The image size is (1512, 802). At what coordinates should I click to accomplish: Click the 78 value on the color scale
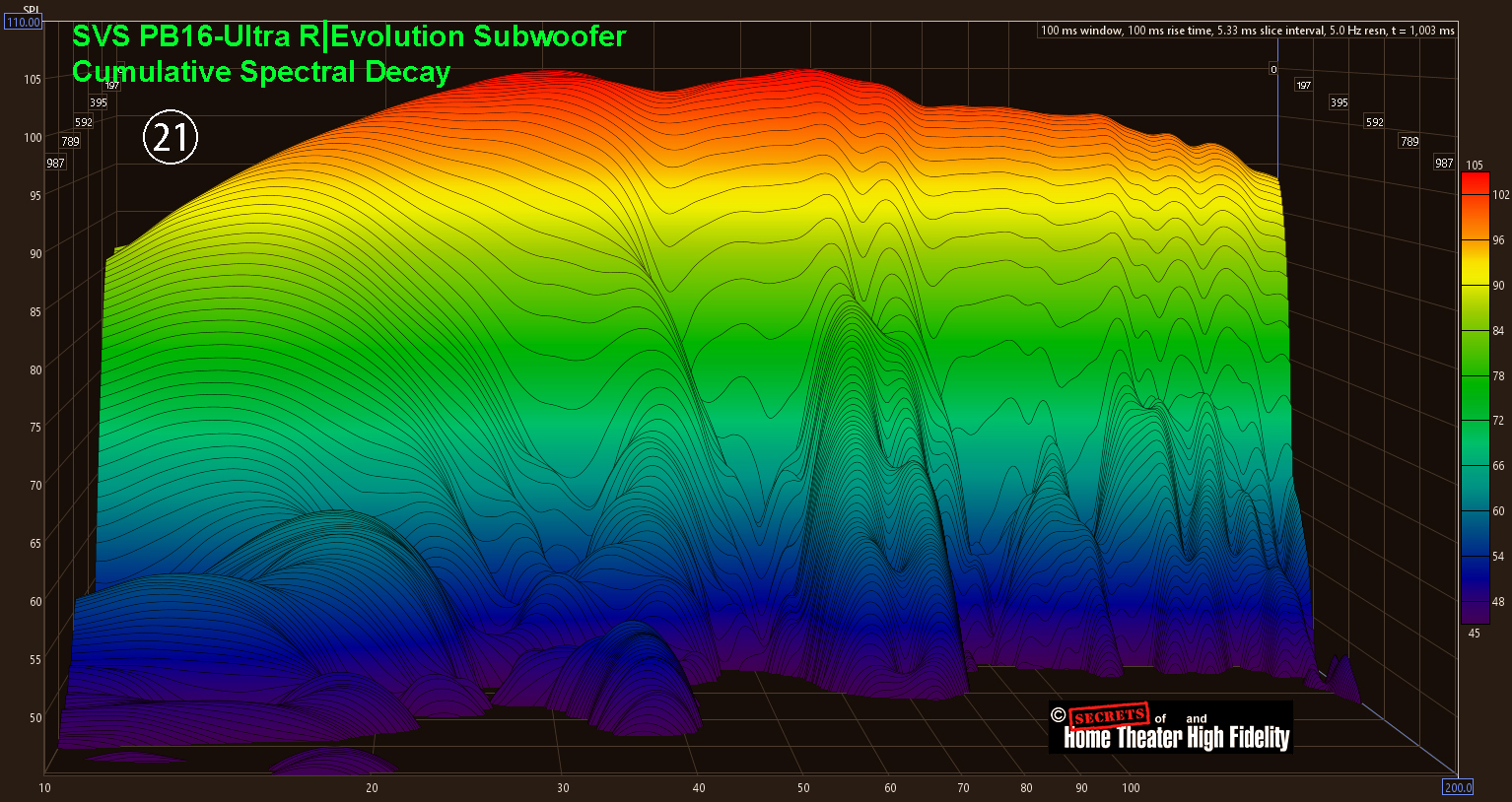[x=1499, y=376]
